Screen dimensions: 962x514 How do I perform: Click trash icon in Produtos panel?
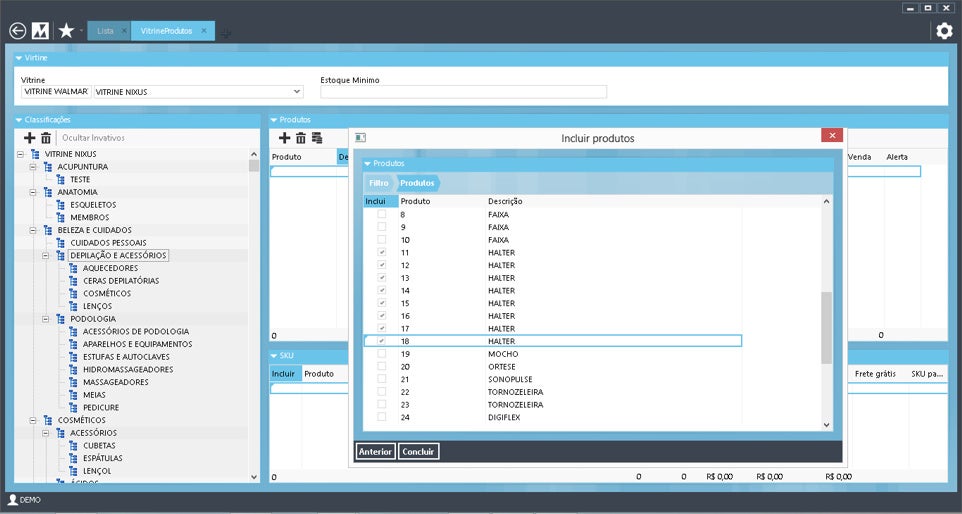300,137
